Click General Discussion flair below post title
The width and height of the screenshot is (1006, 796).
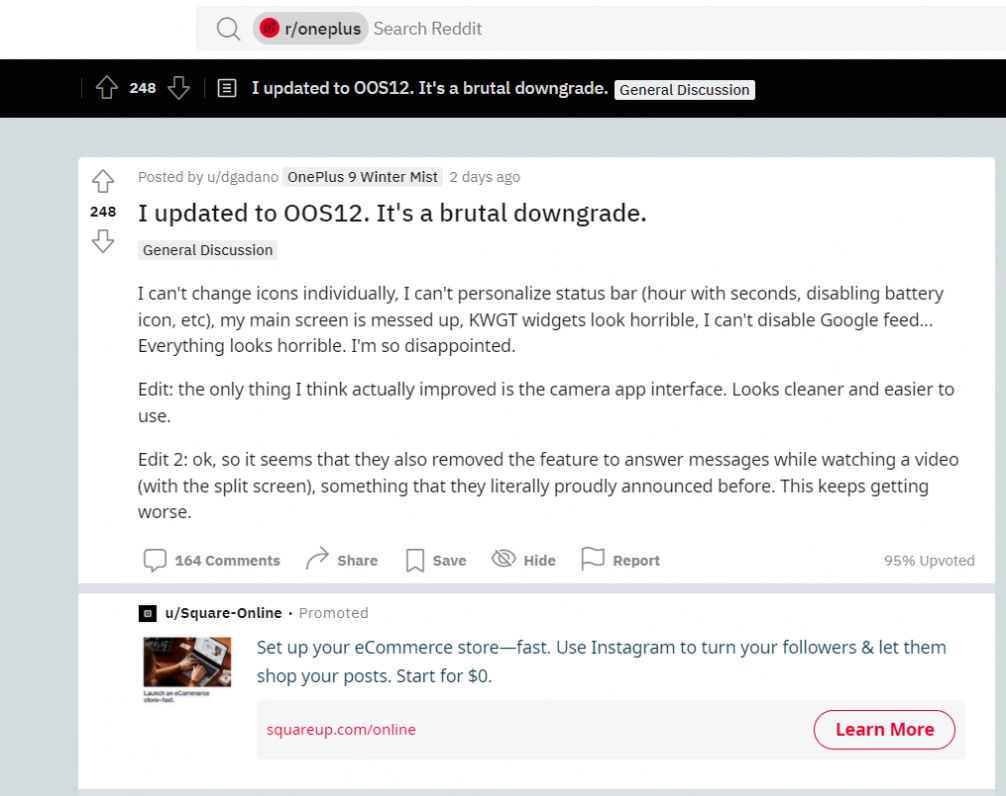tap(208, 250)
